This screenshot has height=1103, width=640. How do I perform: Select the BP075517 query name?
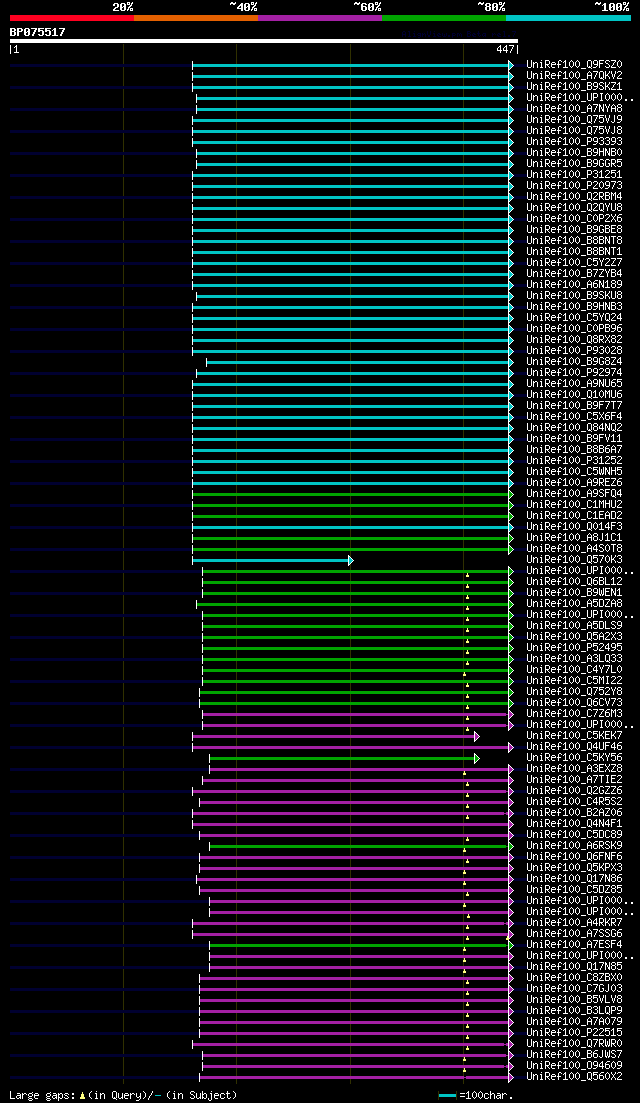pyautogui.click(x=37, y=32)
